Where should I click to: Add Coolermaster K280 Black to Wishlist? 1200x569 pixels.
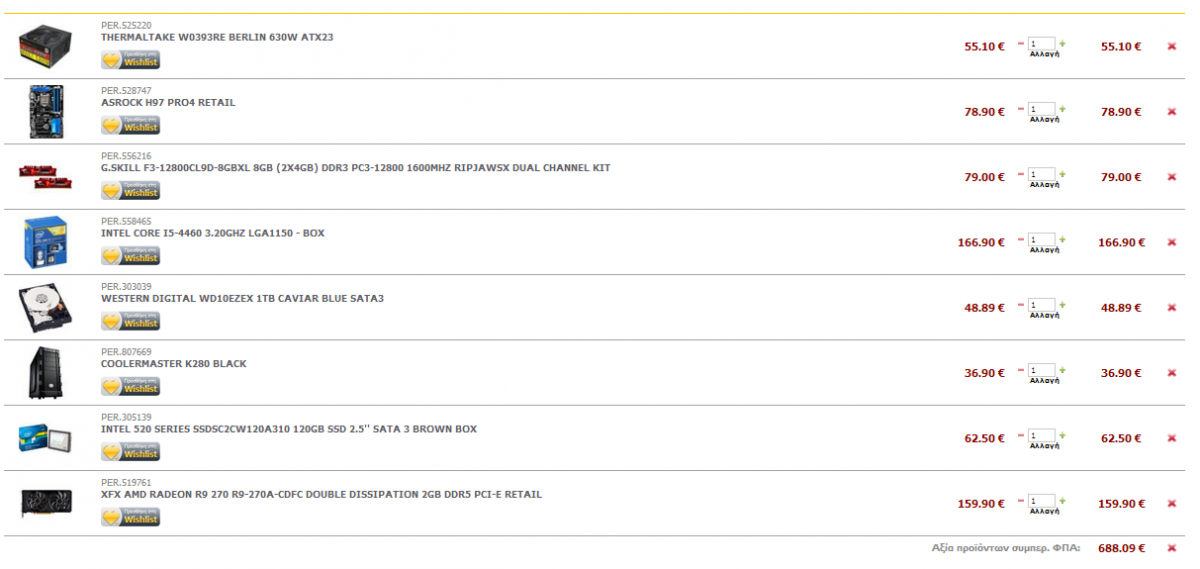coord(130,386)
